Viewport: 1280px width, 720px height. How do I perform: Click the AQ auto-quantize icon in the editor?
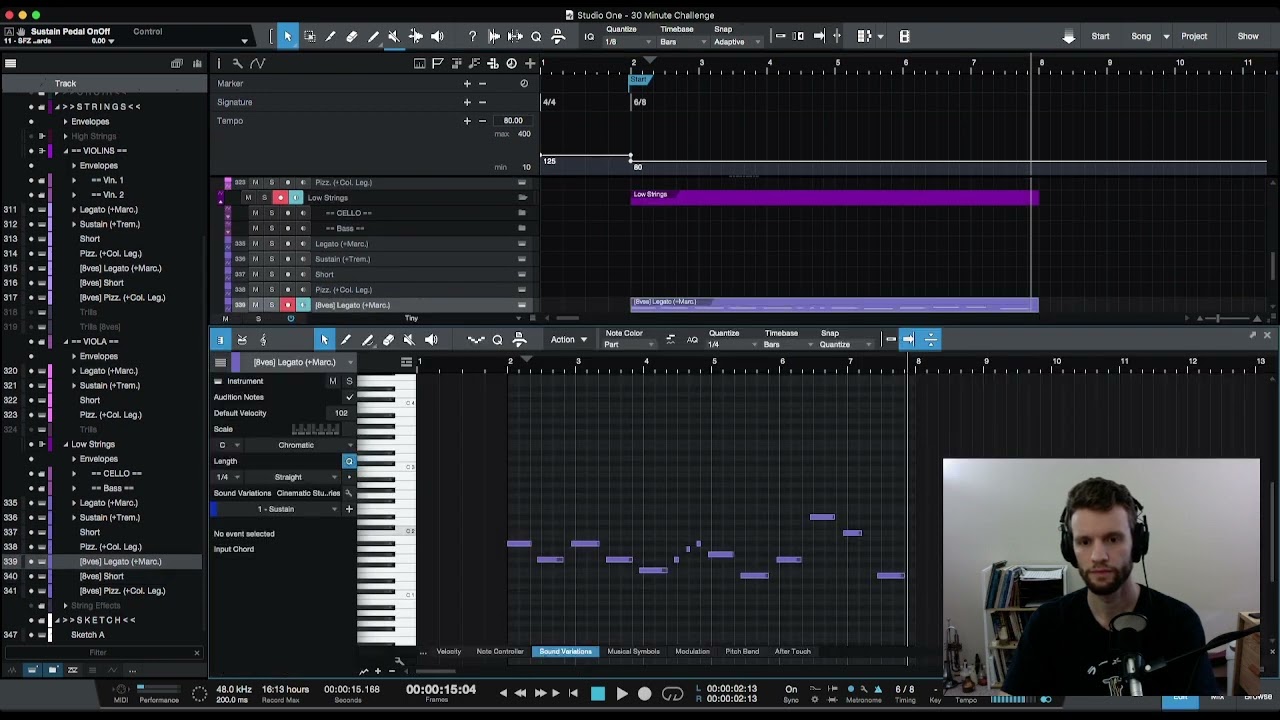pos(692,340)
